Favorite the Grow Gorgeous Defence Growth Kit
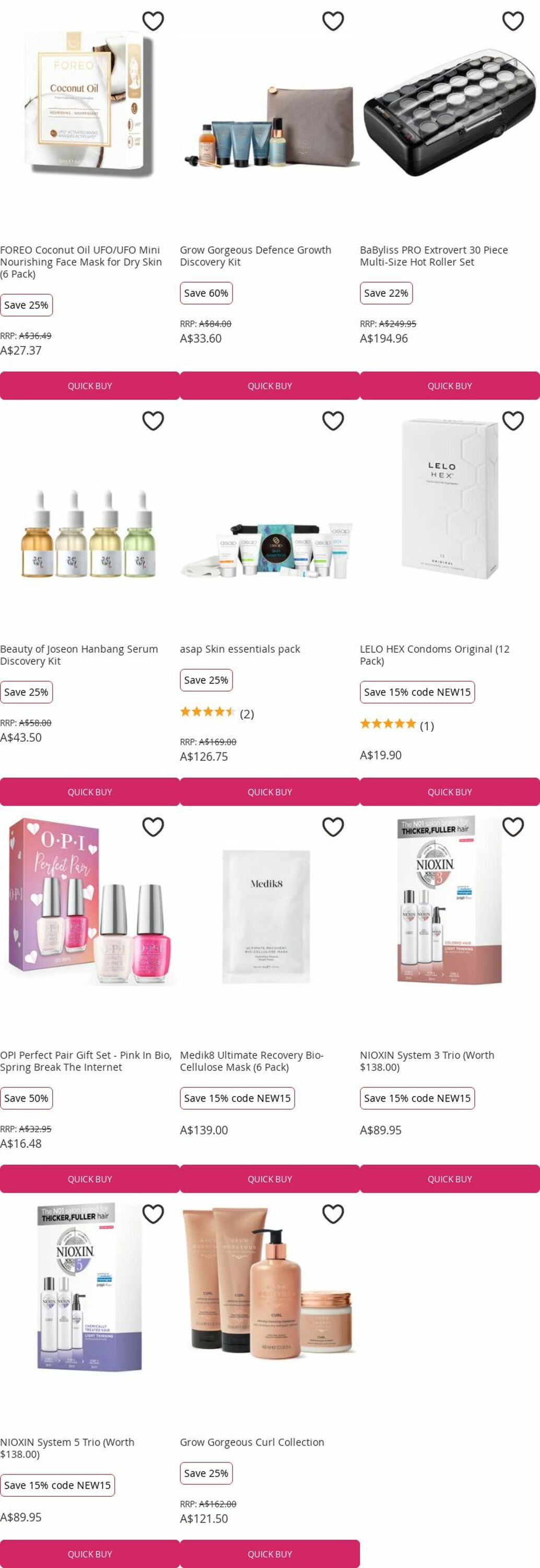Screen dimensions: 540x1568 [x=333, y=21]
